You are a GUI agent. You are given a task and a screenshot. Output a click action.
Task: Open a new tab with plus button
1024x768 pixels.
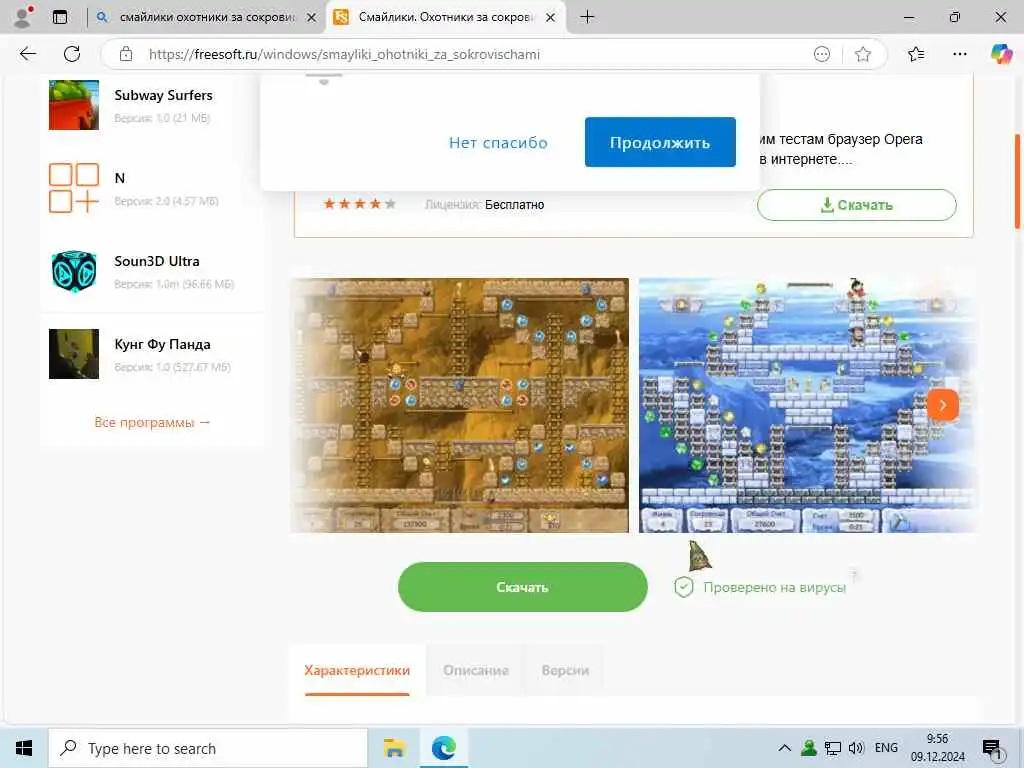pyautogui.click(x=587, y=17)
